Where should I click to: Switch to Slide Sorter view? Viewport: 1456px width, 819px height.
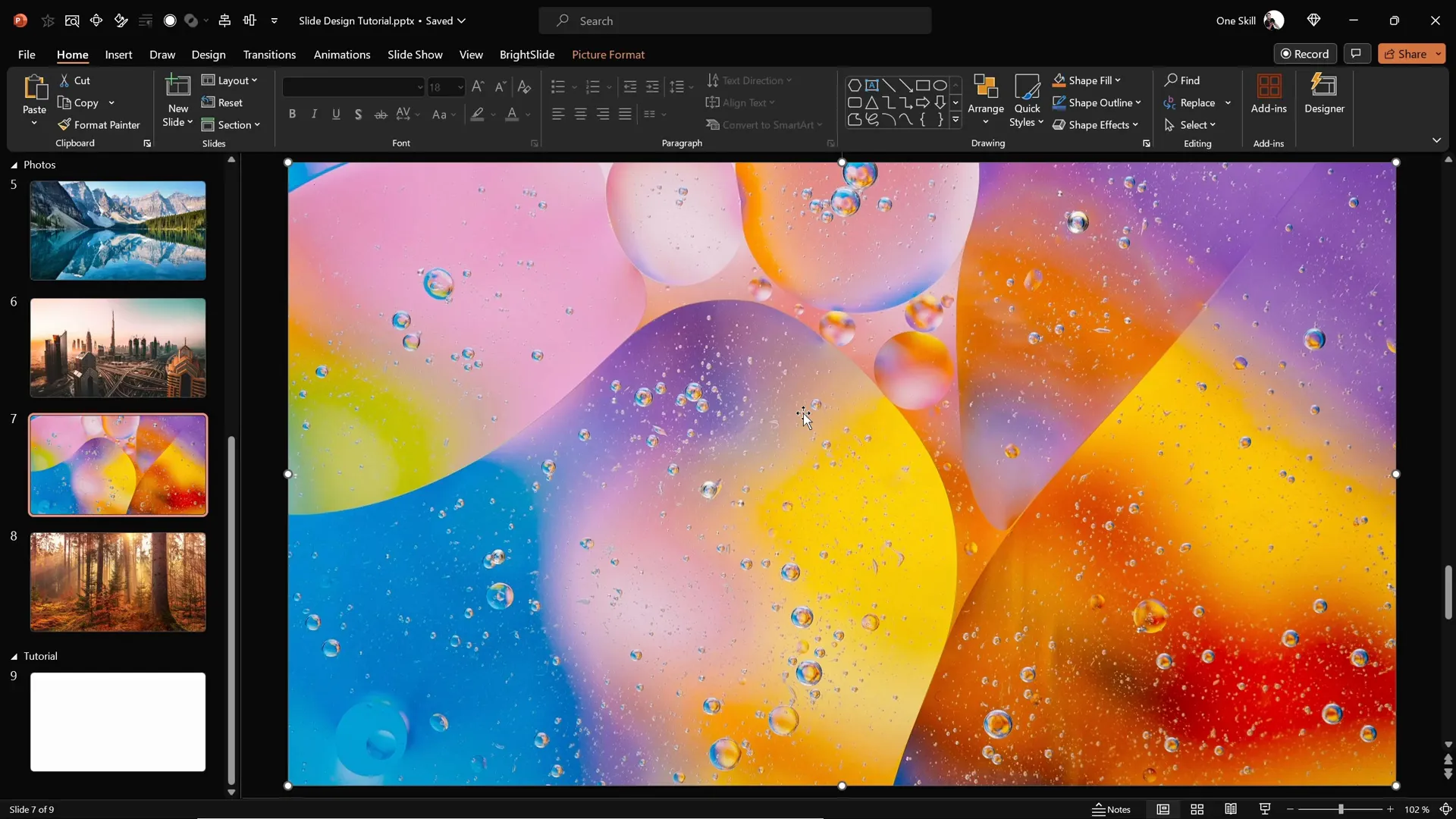(1197, 809)
